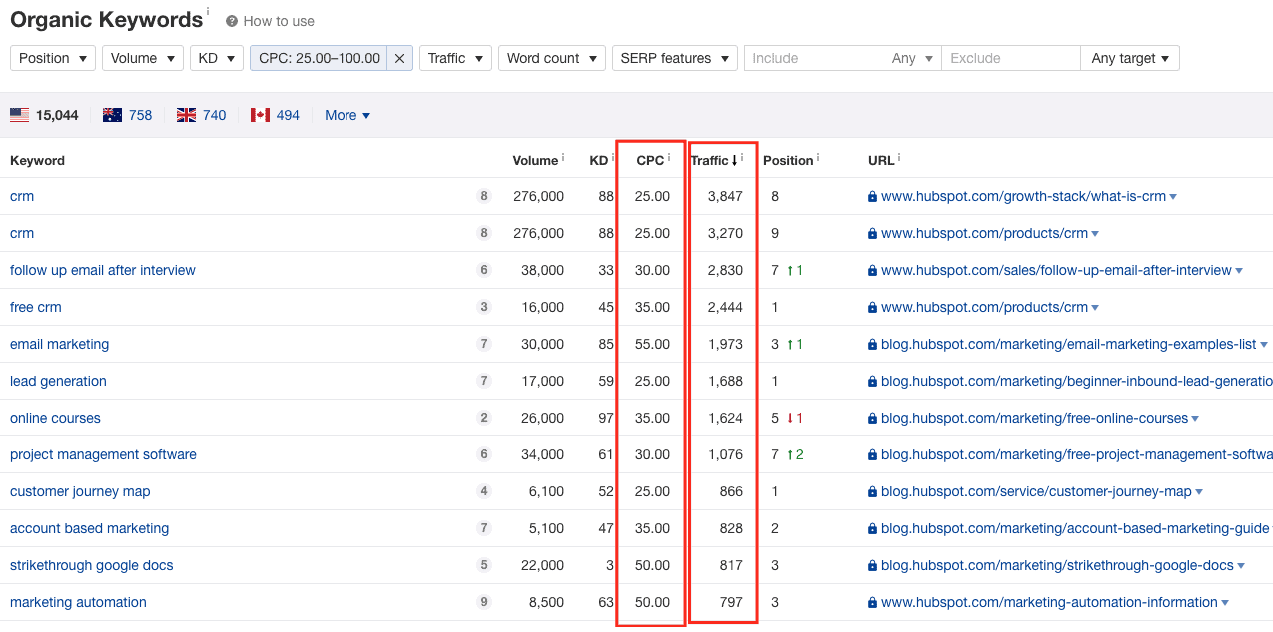The image size is (1273, 632).
Task: Sort by the CPC column header
Action: click(x=650, y=160)
